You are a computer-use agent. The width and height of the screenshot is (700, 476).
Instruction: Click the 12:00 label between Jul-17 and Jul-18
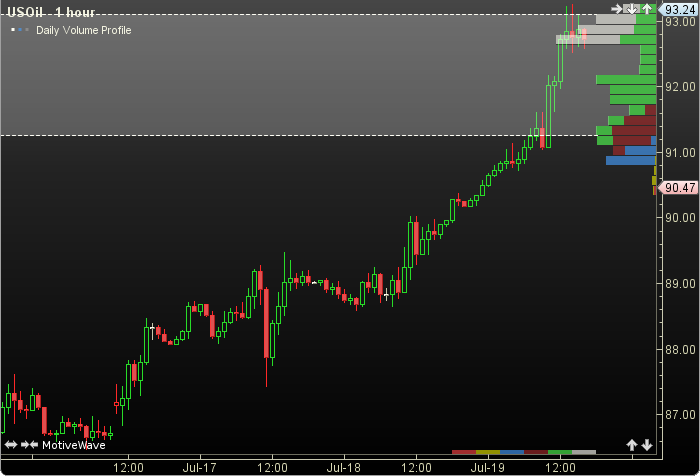pos(272,468)
